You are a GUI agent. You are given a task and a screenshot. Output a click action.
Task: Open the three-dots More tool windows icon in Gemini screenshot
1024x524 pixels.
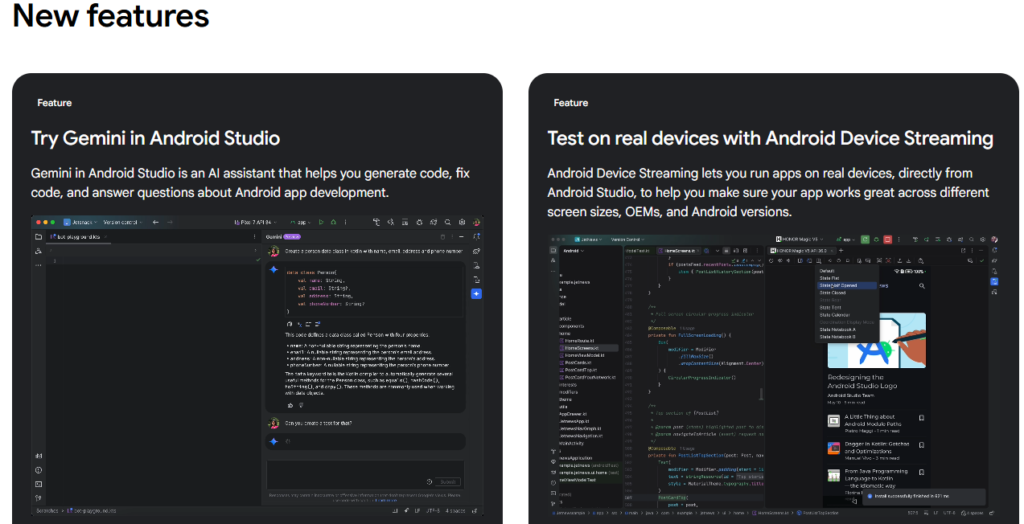pyautogui.click(x=39, y=265)
